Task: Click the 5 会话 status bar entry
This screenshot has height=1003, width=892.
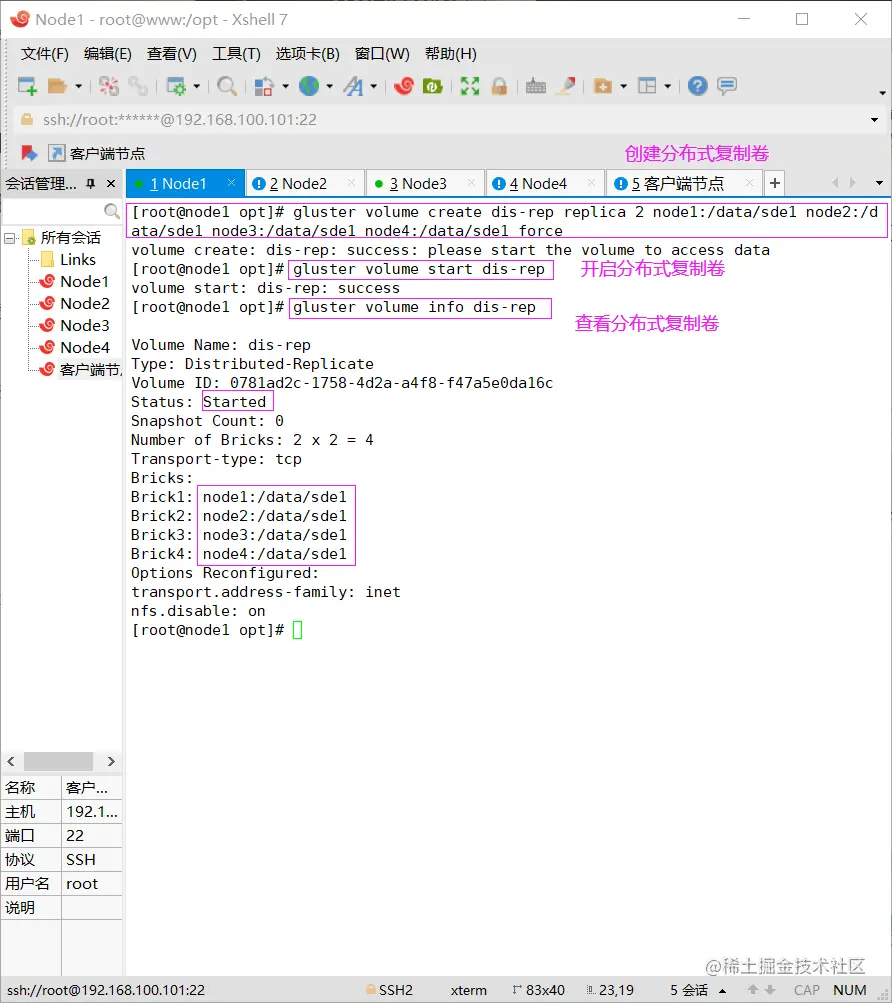Action: [x=689, y=990]
